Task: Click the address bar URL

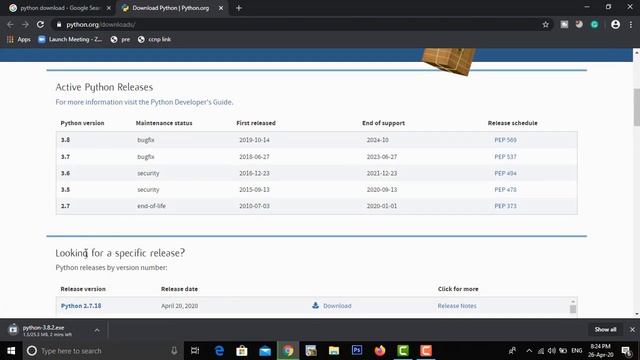Action: [x=101, y=24]
